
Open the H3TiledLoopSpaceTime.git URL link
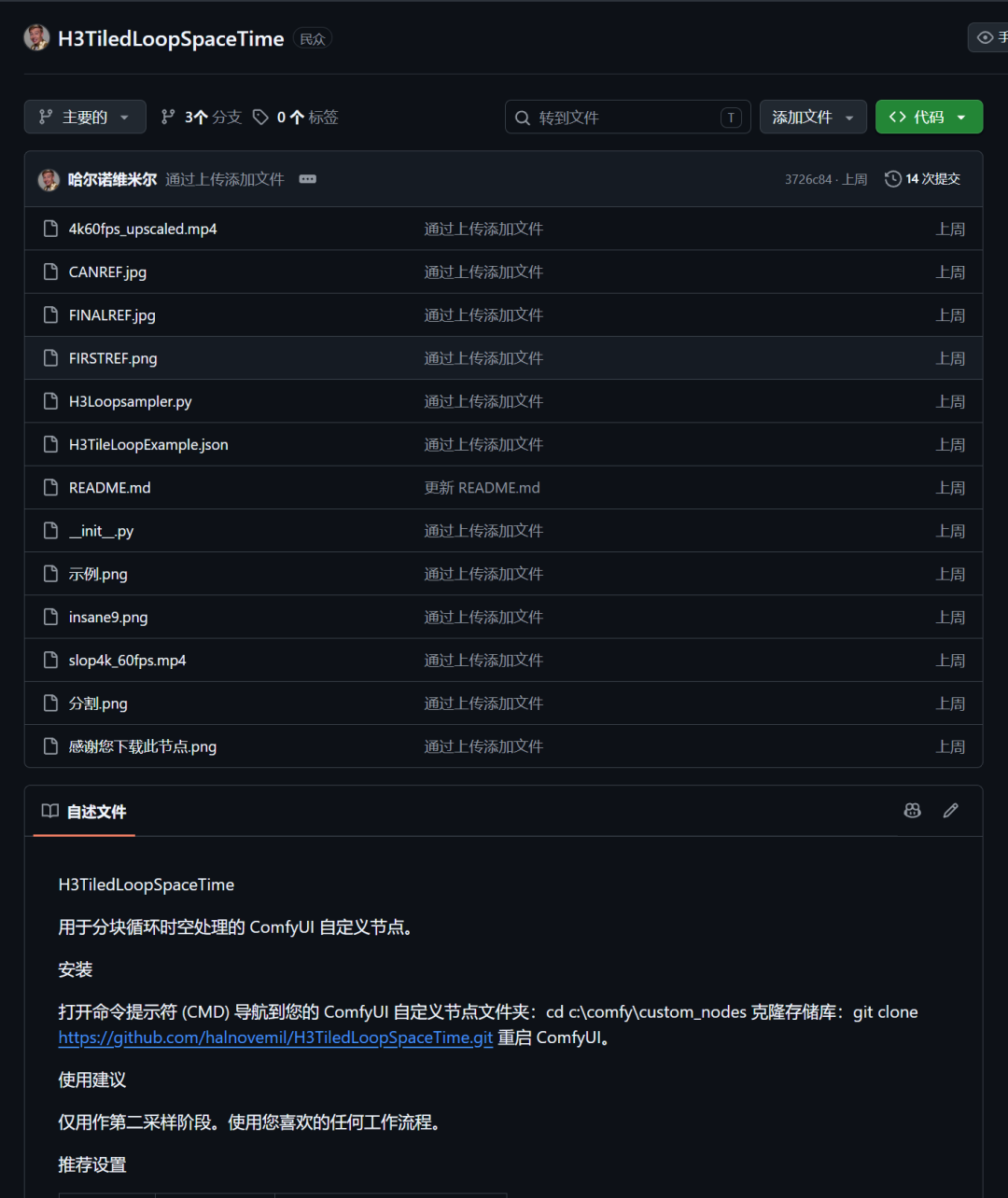275,1038
